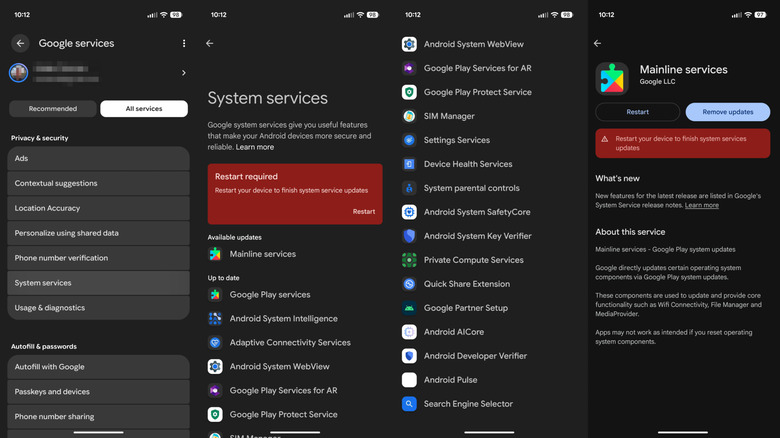The image size is (780, 438).
Task: Open Learn more link under What's new
Action: (701, 205)
